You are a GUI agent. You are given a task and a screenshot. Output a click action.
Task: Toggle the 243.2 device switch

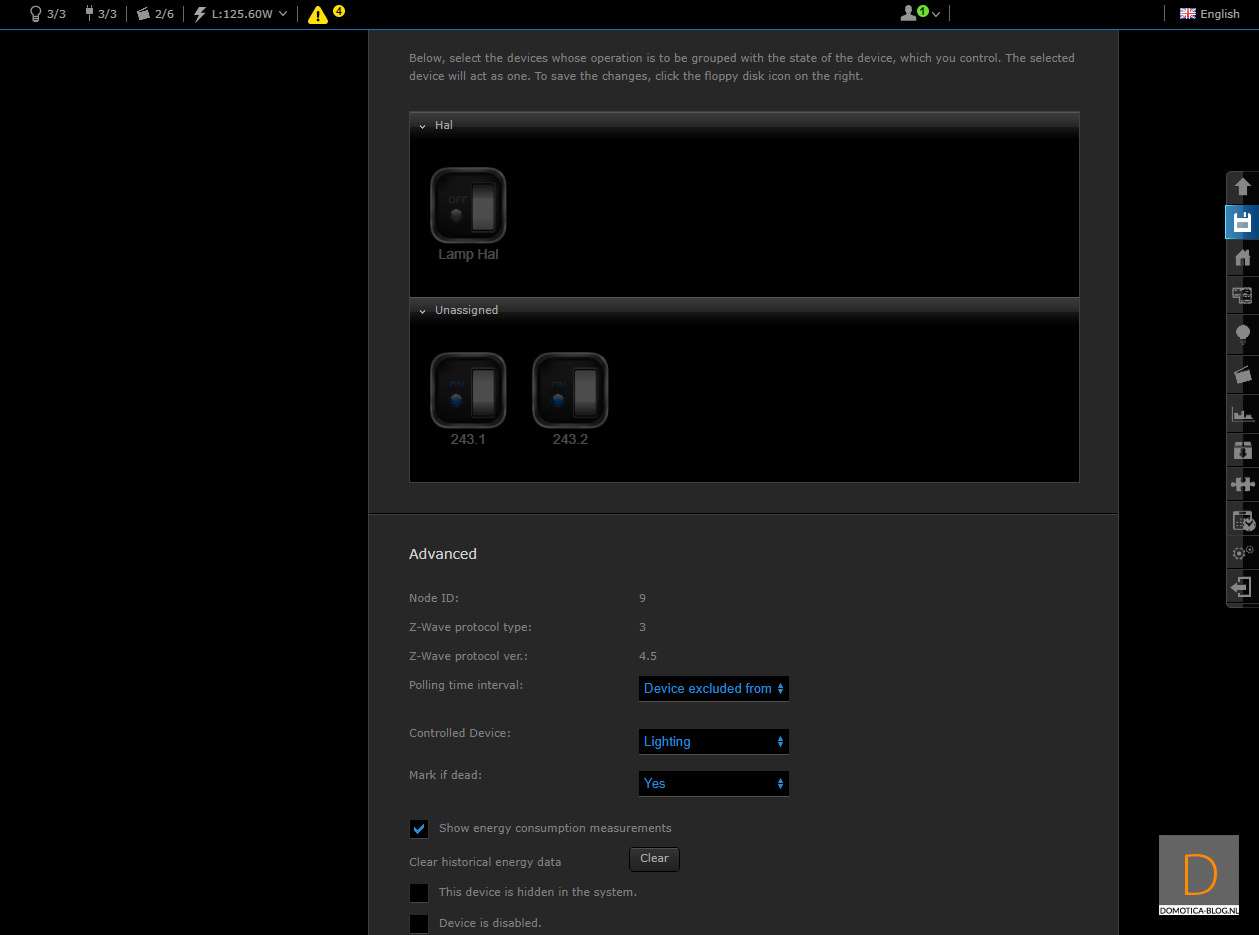pos(570,390)
